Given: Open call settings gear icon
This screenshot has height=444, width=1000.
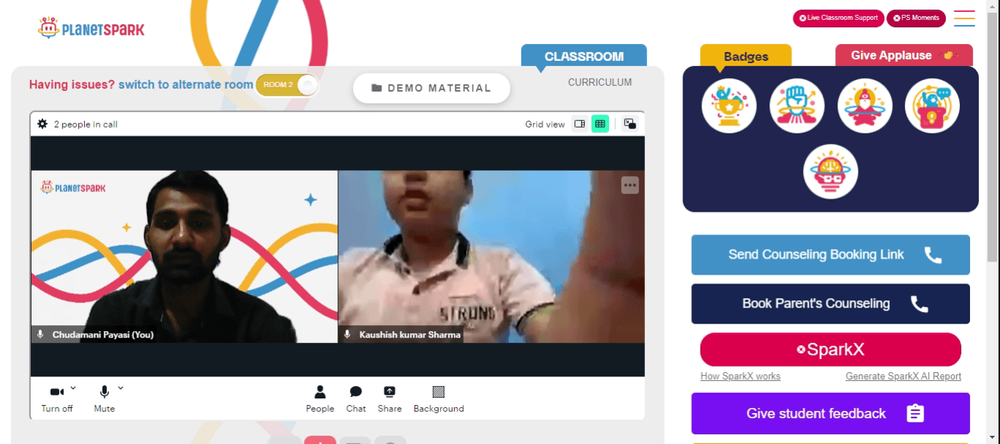Looking at the screenshot, I should [42, 124].
